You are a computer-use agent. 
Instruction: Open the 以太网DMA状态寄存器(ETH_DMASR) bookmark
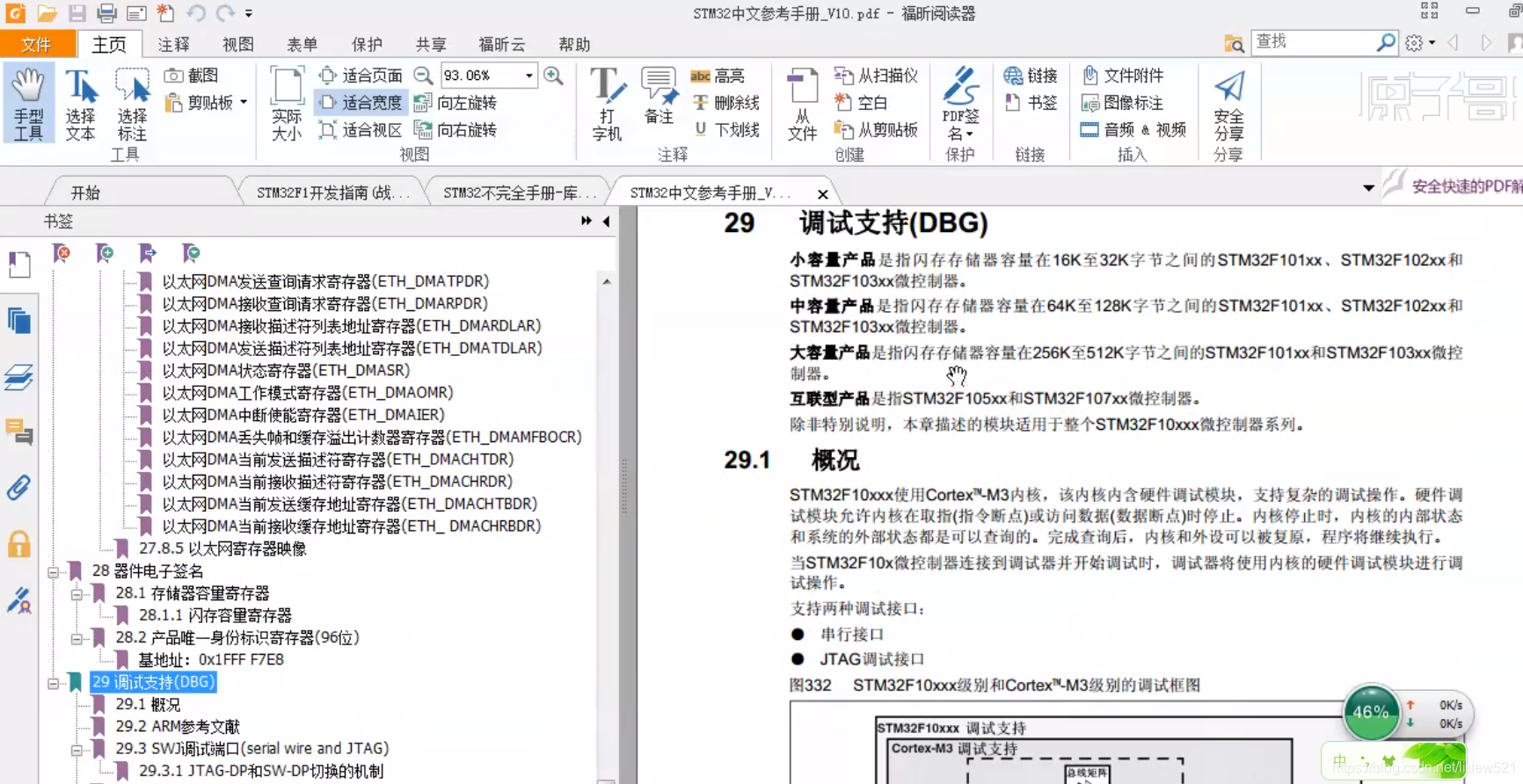(x=286, y=370)
